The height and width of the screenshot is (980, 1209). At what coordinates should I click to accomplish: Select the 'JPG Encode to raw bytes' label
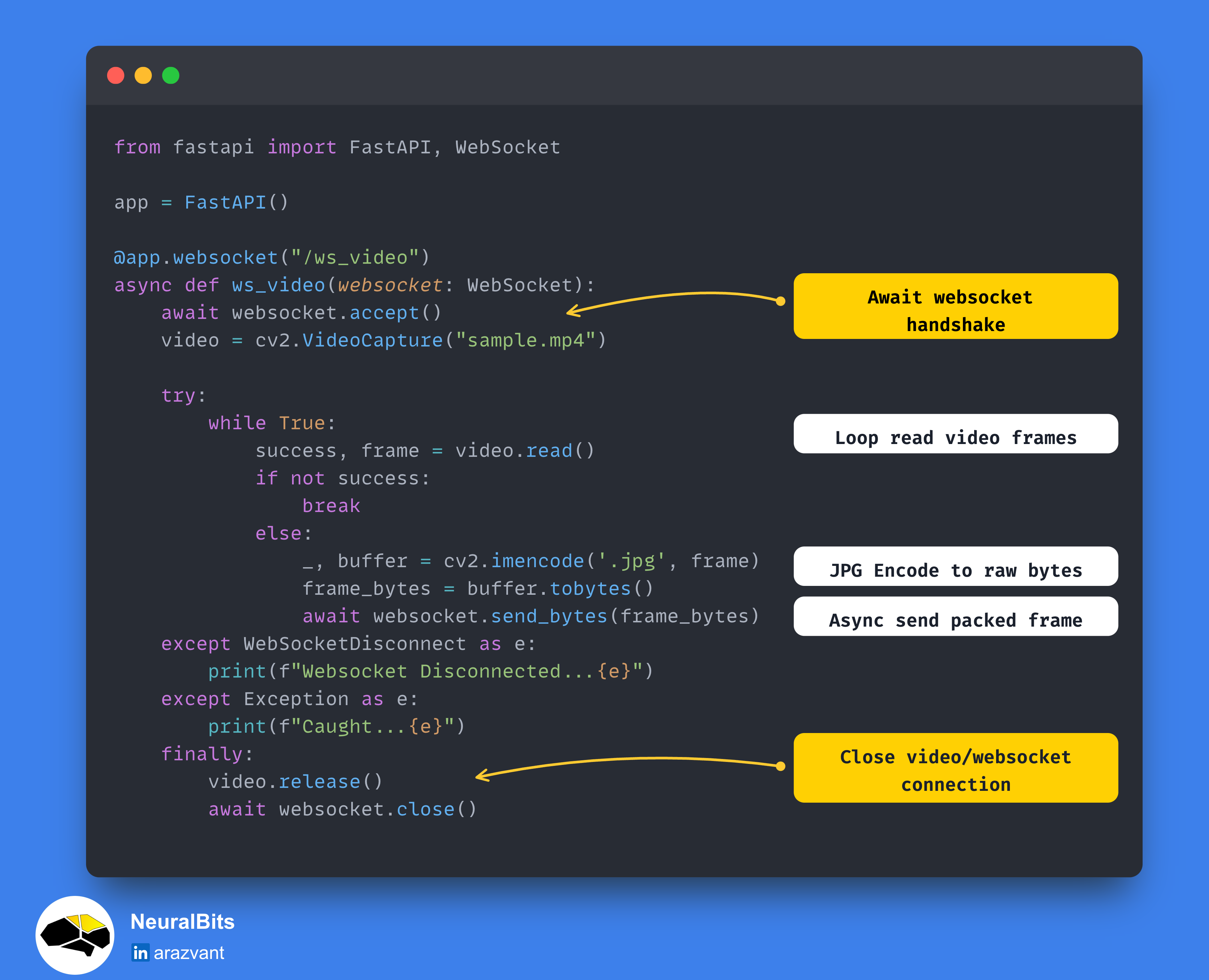click(955, 566)
